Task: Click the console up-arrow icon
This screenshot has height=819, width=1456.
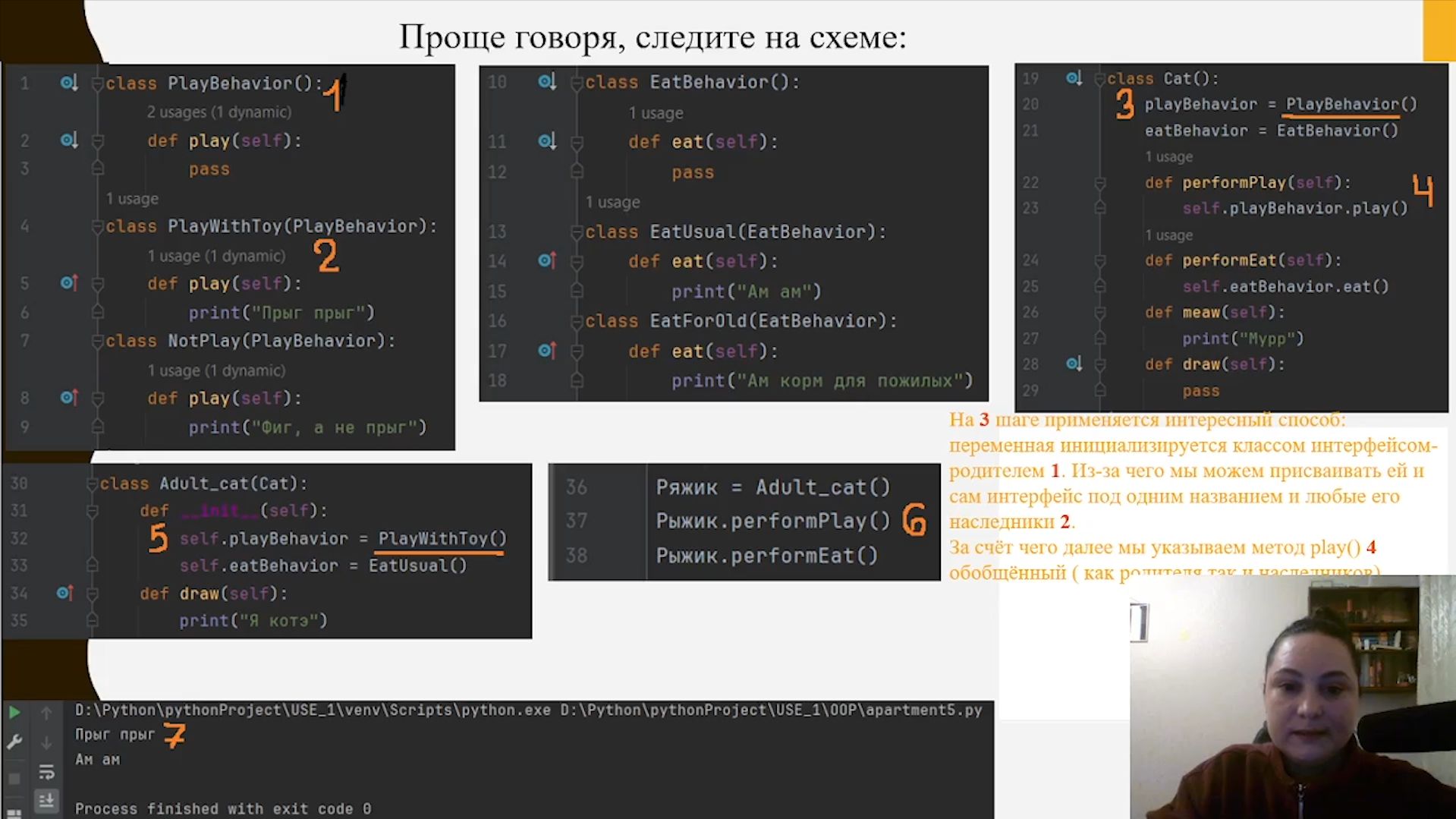Action: (46, 713)
